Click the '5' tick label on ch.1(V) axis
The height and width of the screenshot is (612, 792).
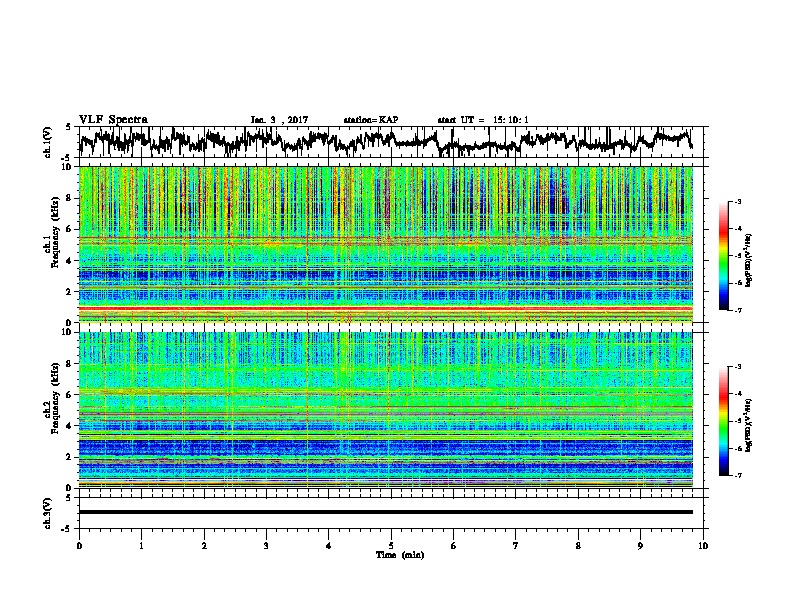point(69,127)
